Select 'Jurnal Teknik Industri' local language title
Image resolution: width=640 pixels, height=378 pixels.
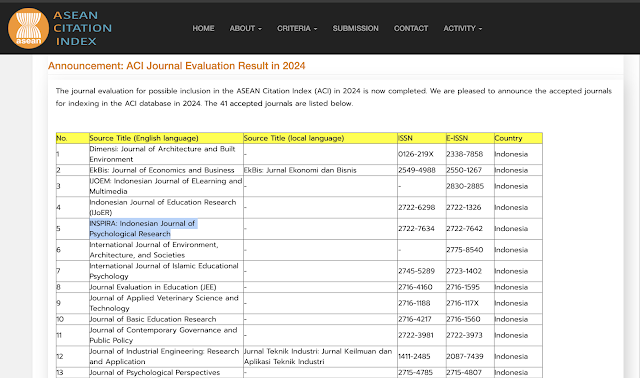(318, 356)
